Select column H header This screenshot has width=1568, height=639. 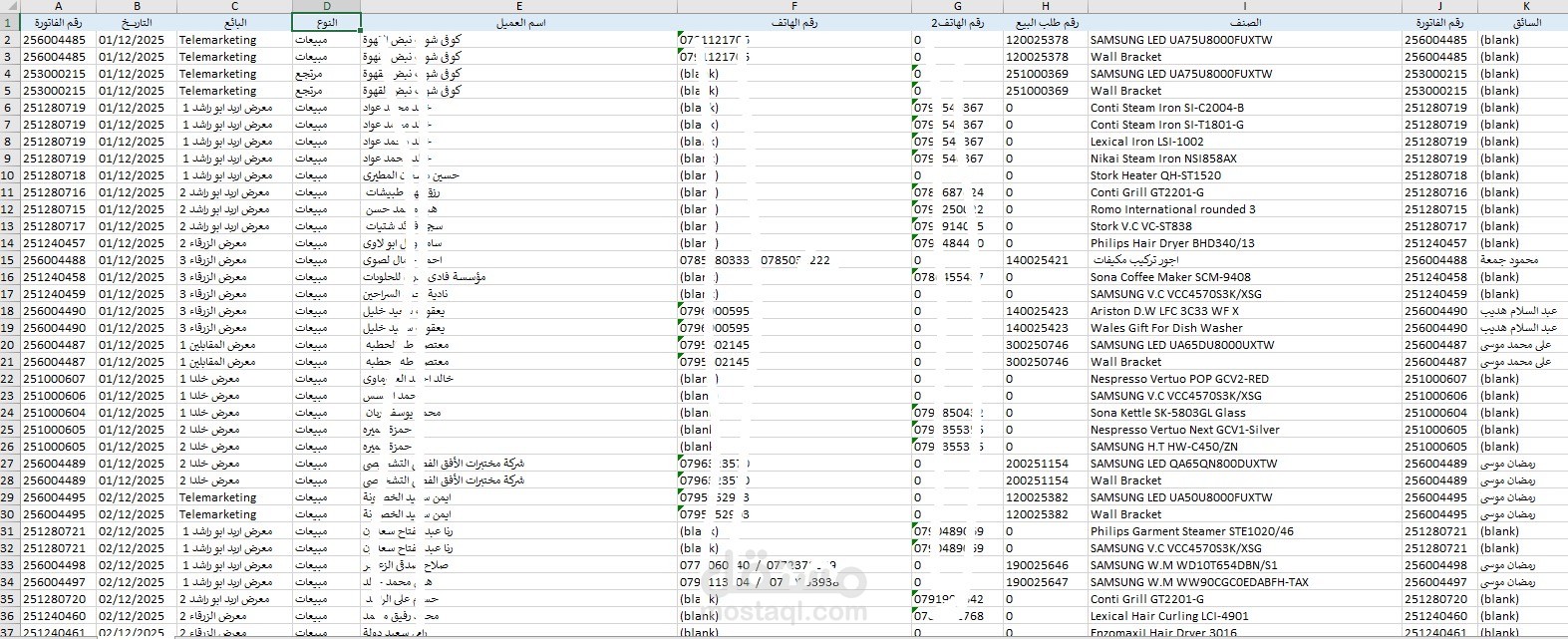tap(1046, 6)
